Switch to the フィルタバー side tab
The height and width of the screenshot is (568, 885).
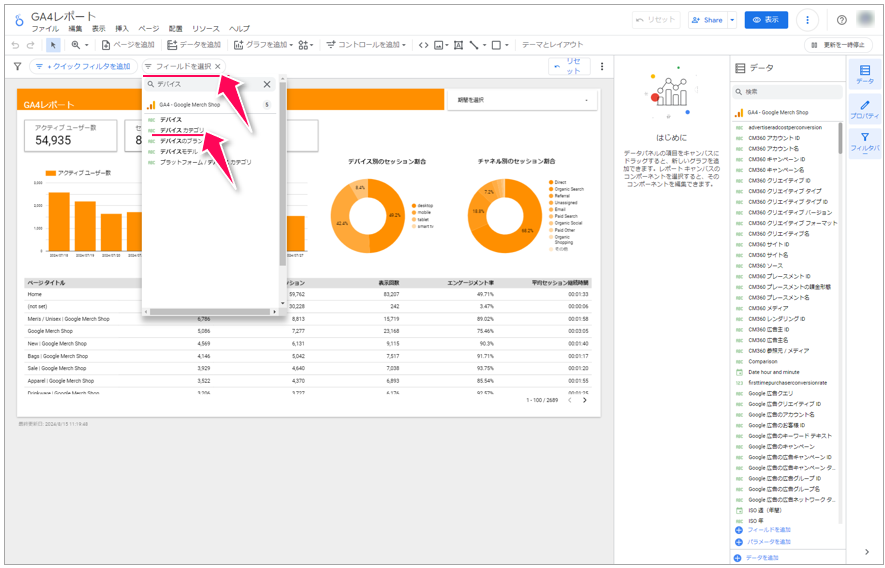pyautogui.click(x=865, y=142)
